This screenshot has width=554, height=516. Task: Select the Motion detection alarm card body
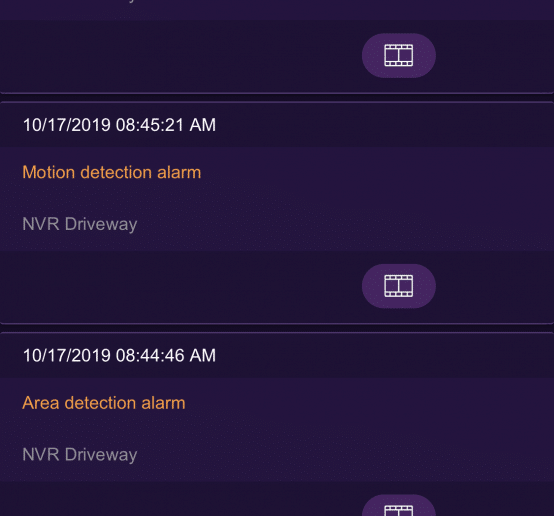(x=277, y=199)
